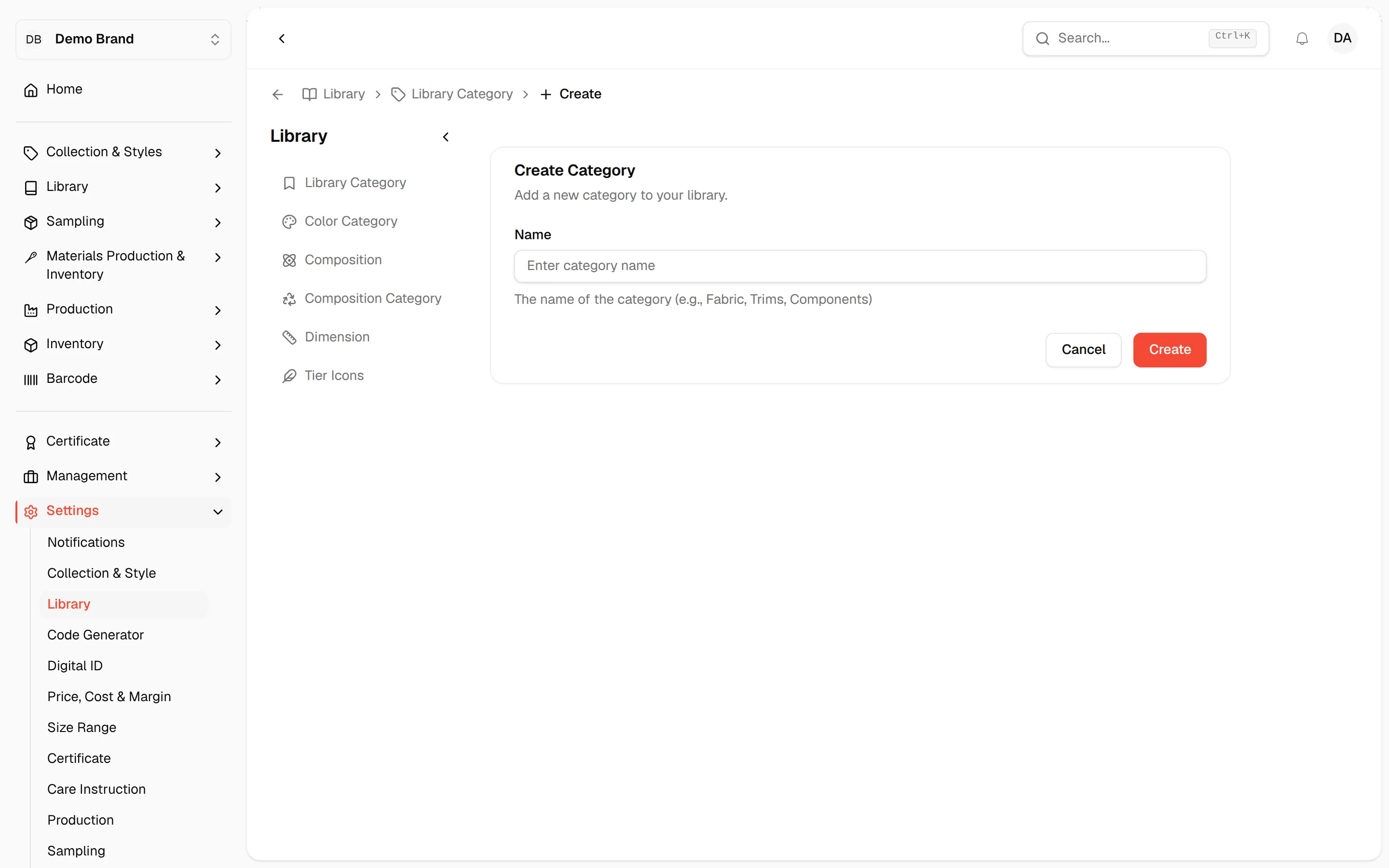This screenshot has width=1389, height=868.
Task: Click the red Create button
Action: (x=1169, y=350)
